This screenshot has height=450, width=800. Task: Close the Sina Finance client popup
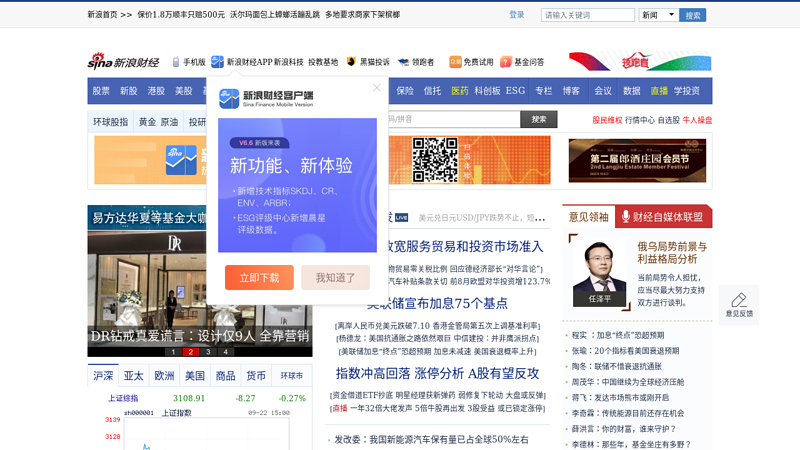coord(377,88)
